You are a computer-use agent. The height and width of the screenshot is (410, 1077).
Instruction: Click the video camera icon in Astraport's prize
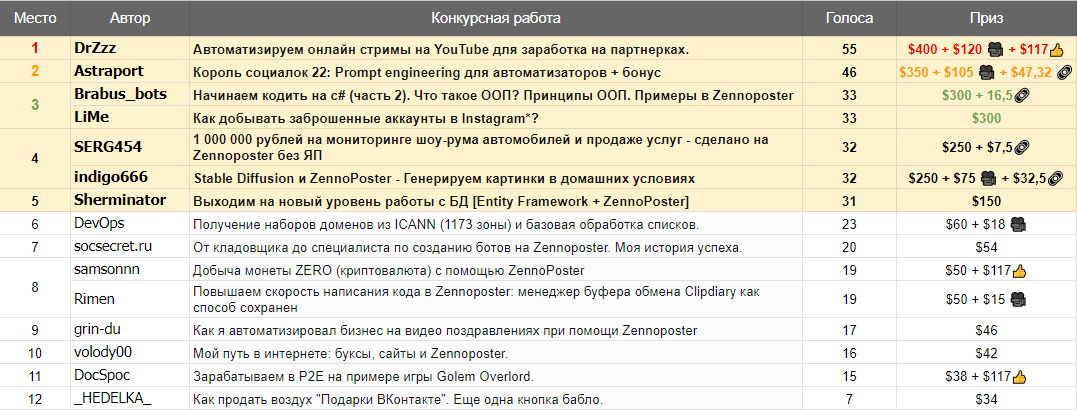pyautogui.click(x=986, y=72)
